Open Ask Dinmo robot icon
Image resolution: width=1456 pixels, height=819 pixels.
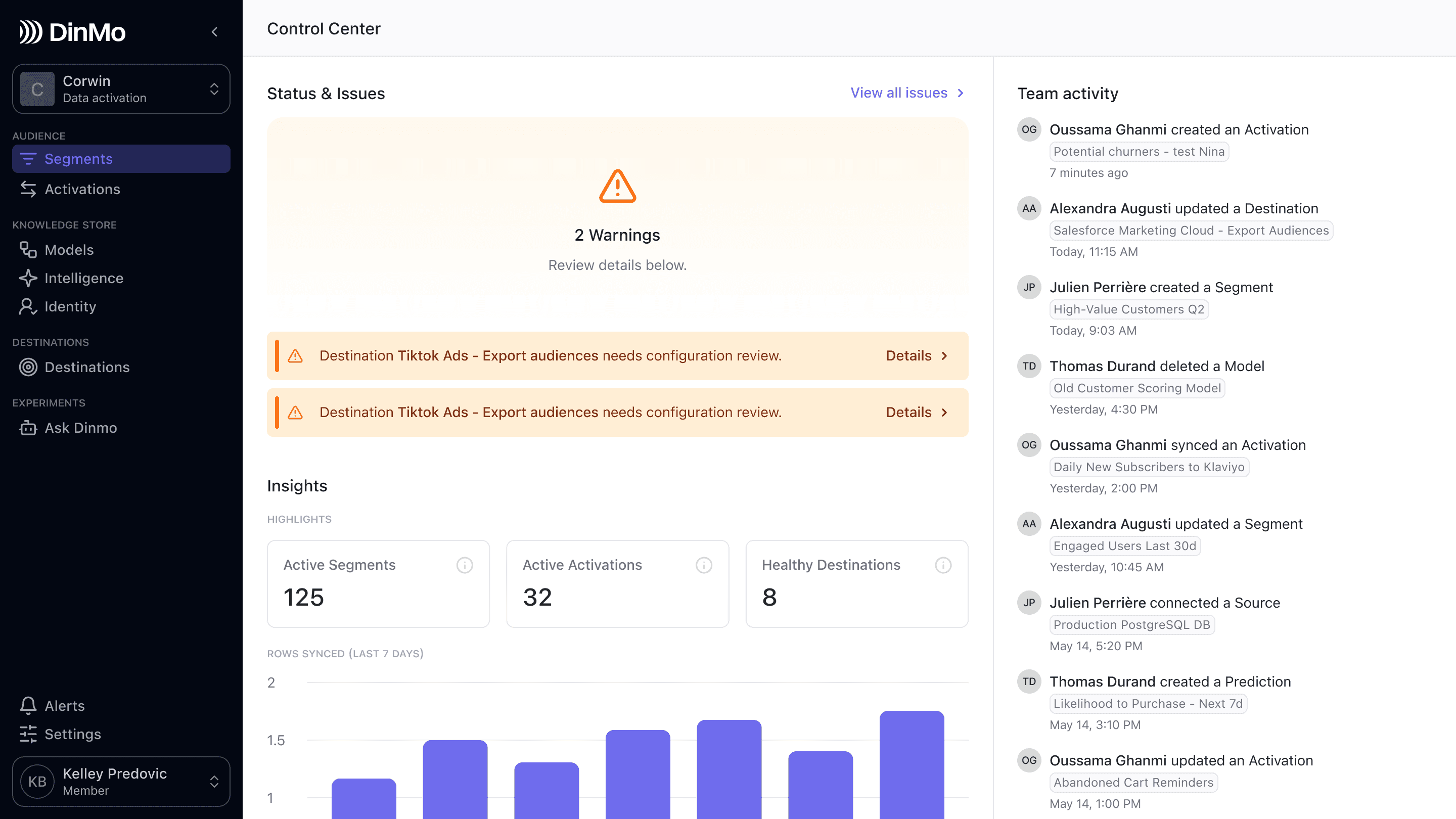28,428
